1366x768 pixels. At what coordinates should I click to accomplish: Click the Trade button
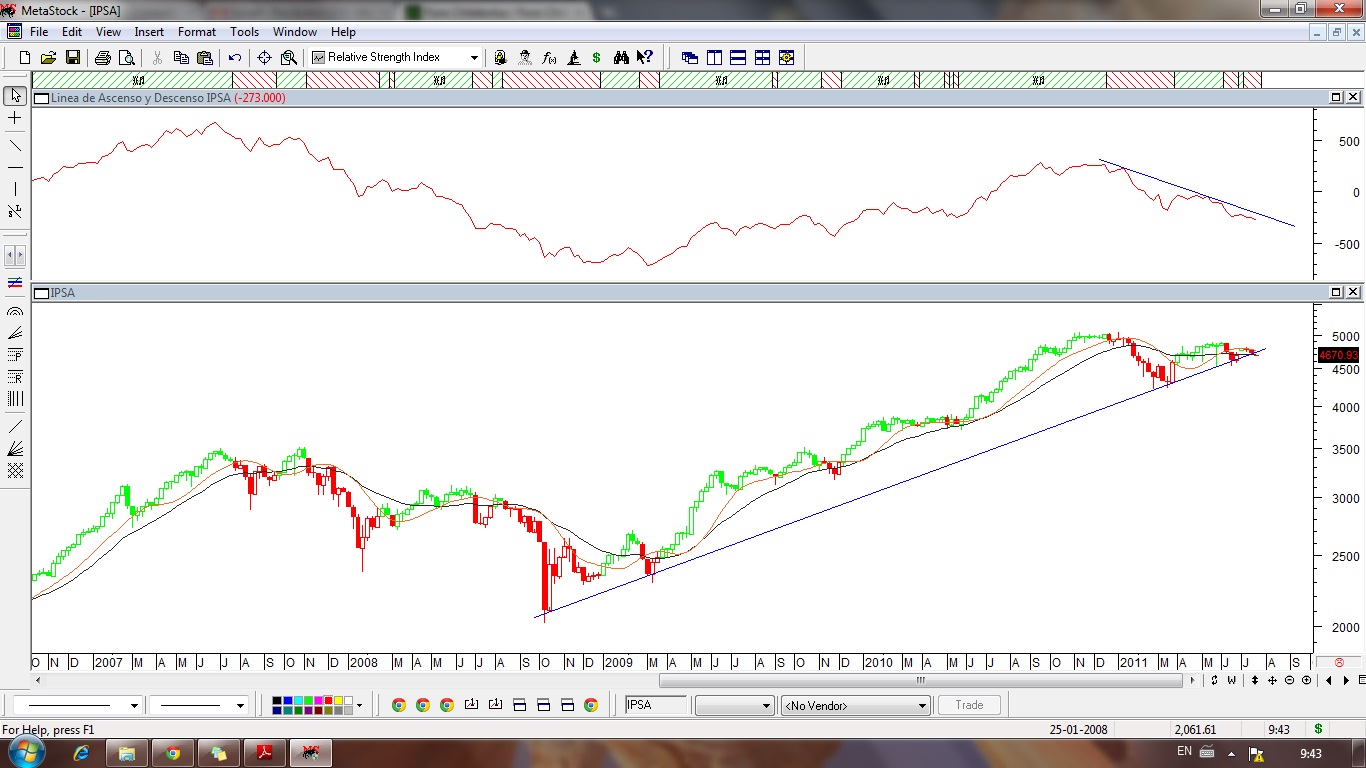[x=969, y=705]
